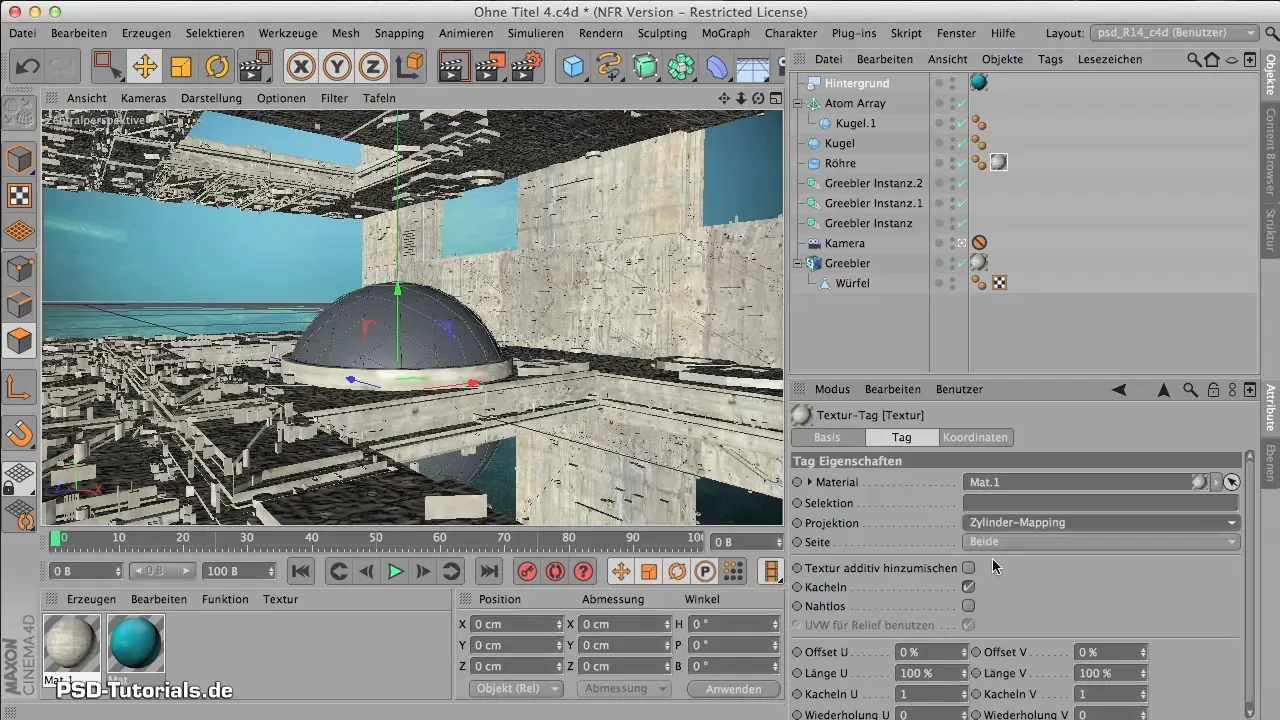
Task: Click back arrow in attribute manager
Action: pyautogui.click(x=1119, y=389)
